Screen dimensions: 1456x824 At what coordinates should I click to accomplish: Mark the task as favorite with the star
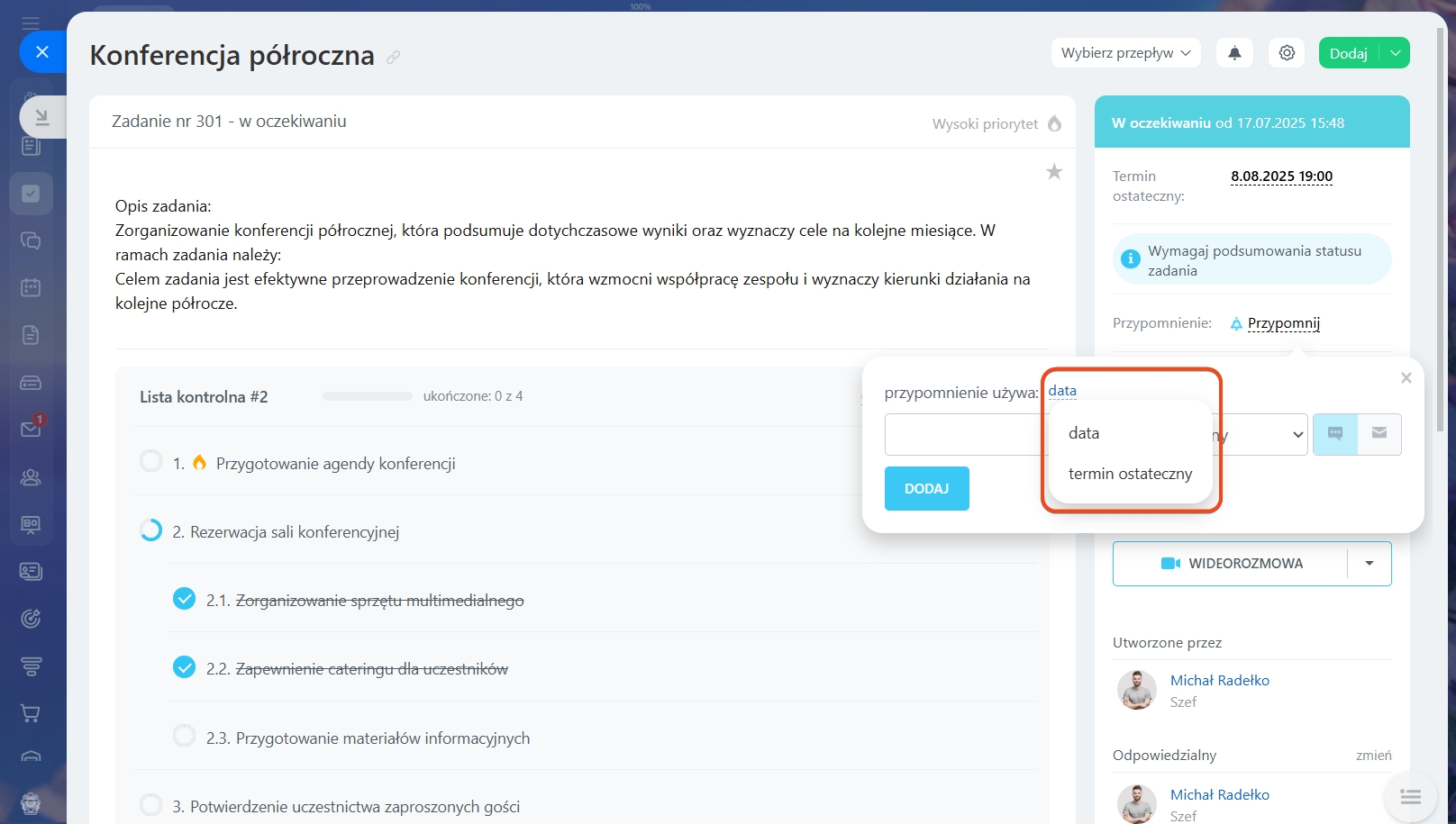tap(1054, 171)
